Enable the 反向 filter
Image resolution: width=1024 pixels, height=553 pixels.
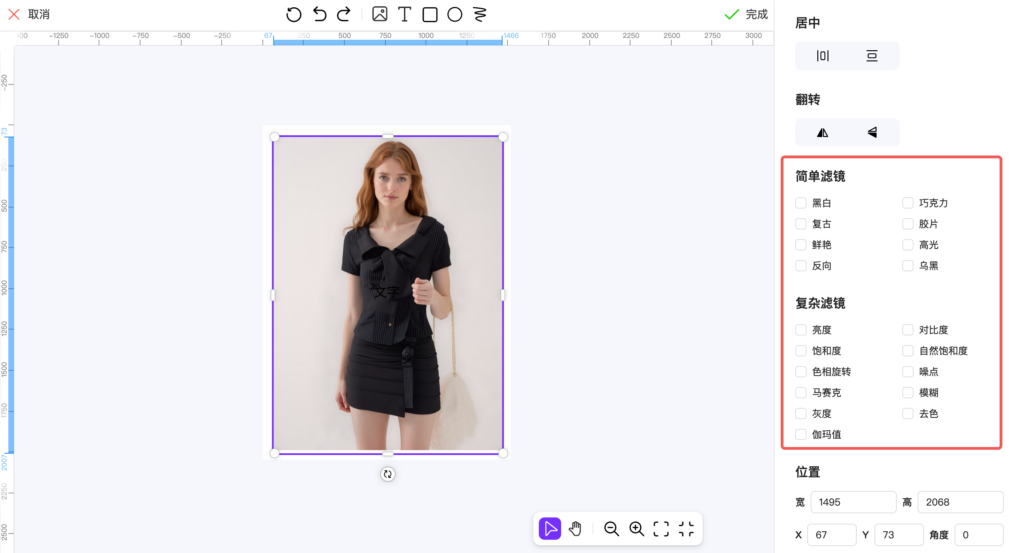click(x=801, y=266)
